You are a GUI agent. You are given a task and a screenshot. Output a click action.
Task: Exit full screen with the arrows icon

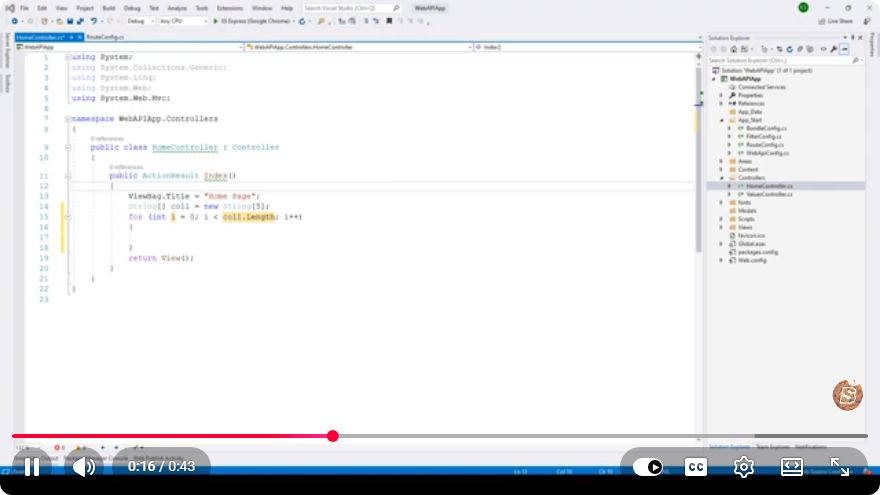tap(840, 467)
